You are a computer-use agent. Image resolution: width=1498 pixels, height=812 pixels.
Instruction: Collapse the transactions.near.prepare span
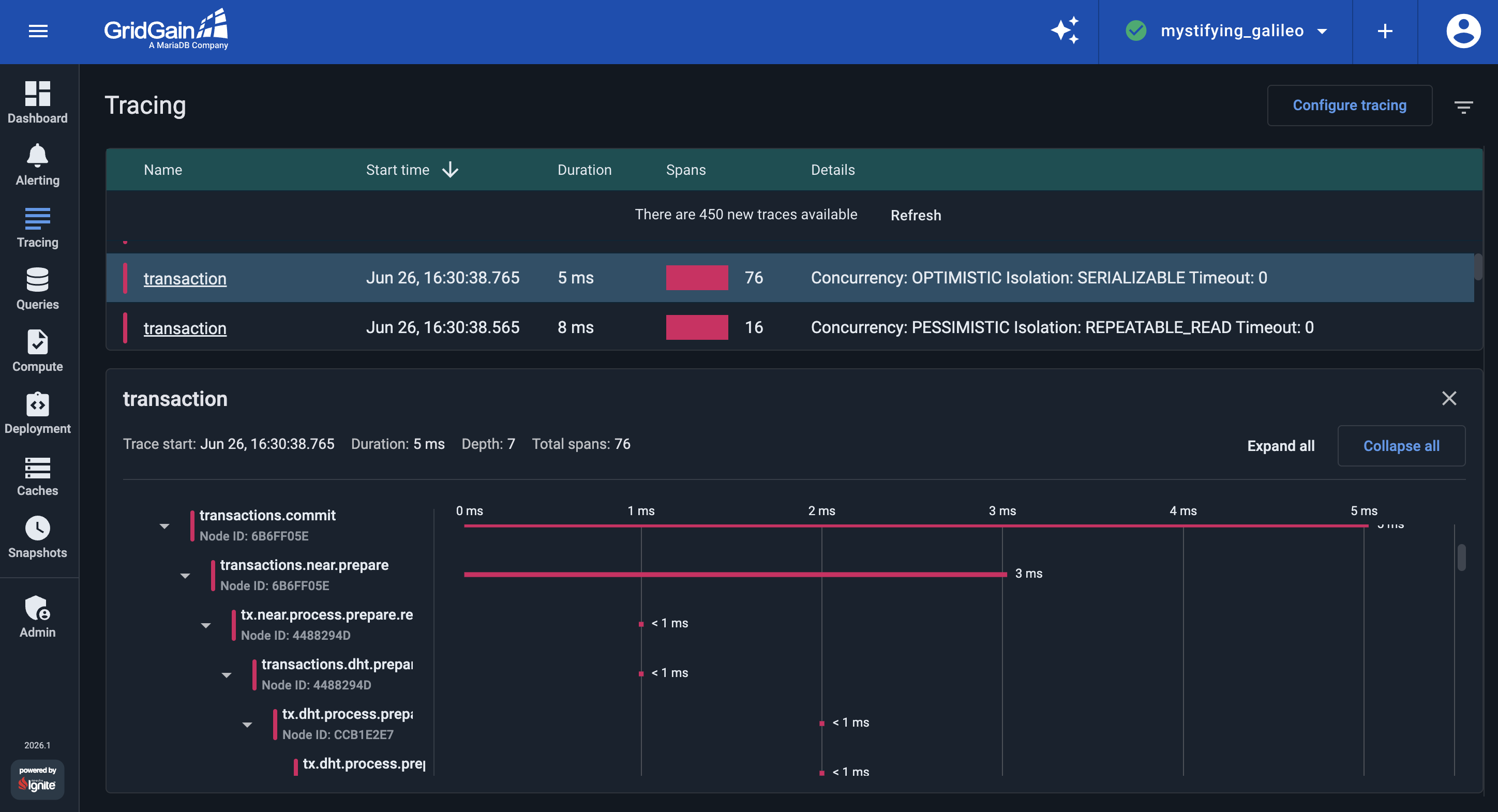186,576
